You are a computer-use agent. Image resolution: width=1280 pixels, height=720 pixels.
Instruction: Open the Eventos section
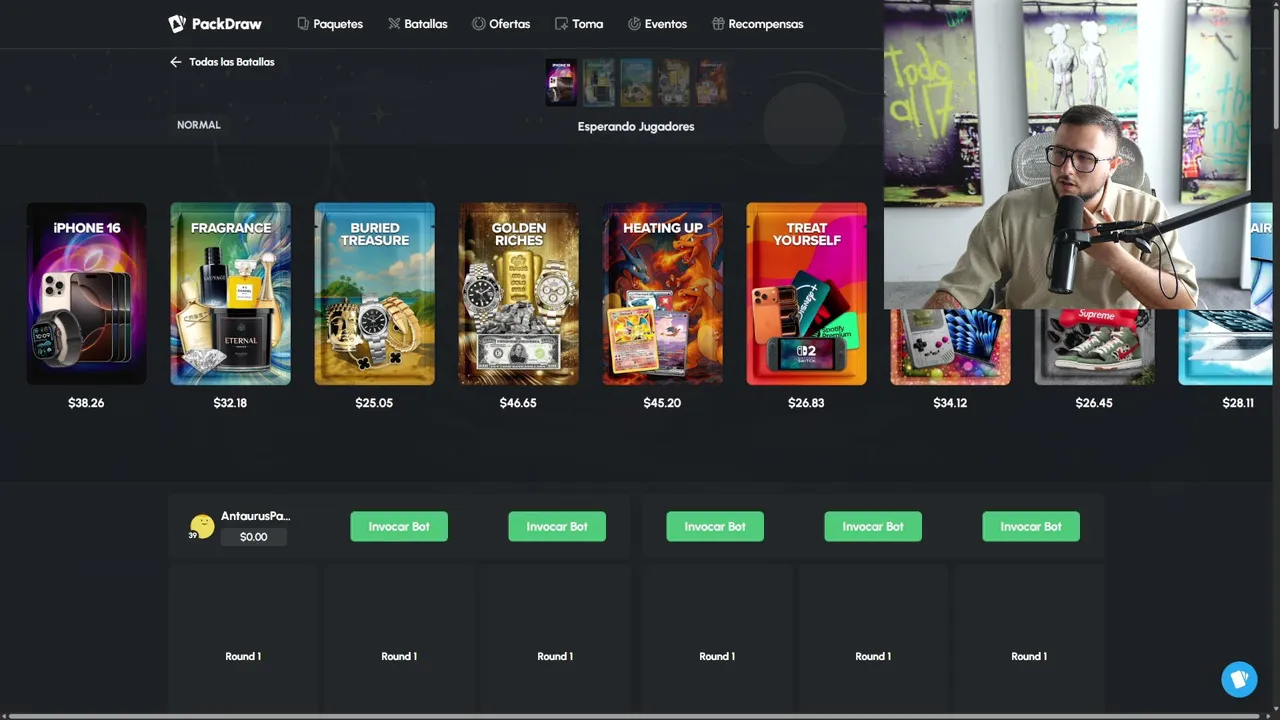coord(657,24)
